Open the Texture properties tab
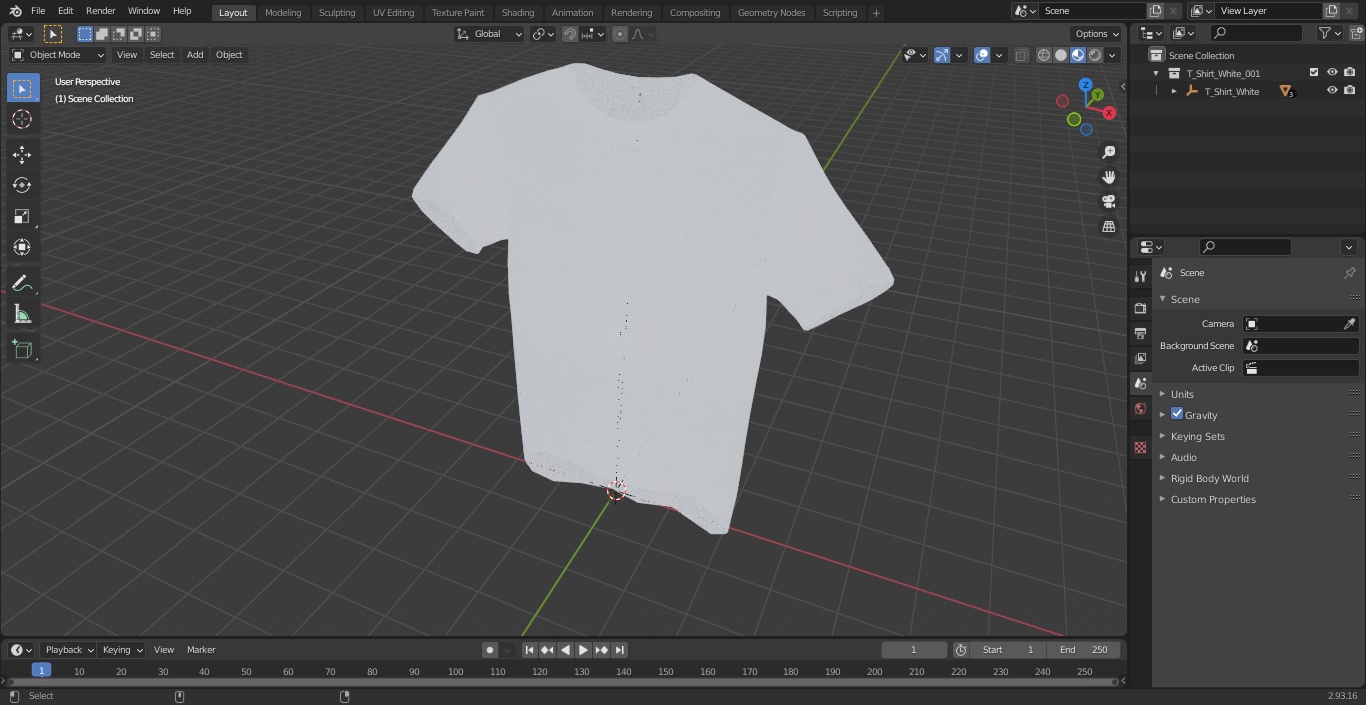 pyautogui.click(x=1140, y=448)
